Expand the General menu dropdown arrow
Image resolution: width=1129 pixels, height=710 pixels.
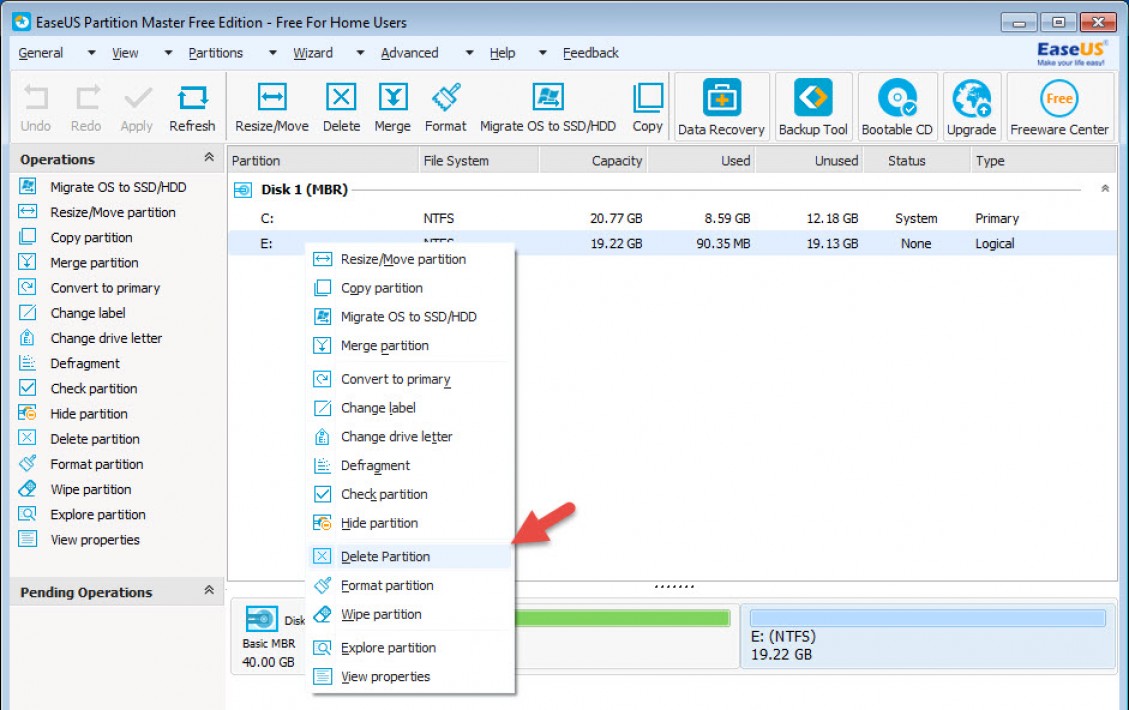[x=91, y=53]
